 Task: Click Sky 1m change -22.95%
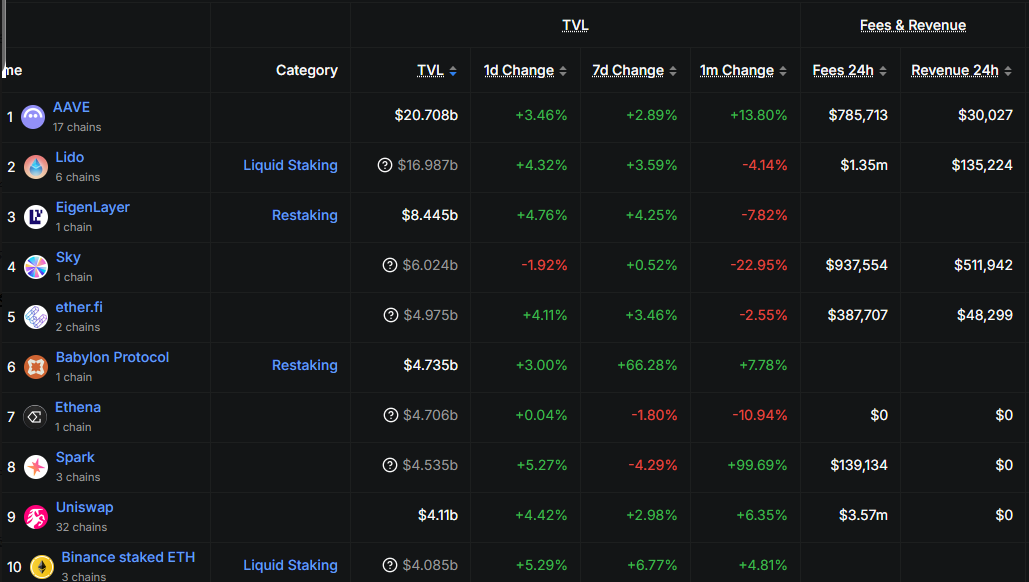click(x=759, y=265)
